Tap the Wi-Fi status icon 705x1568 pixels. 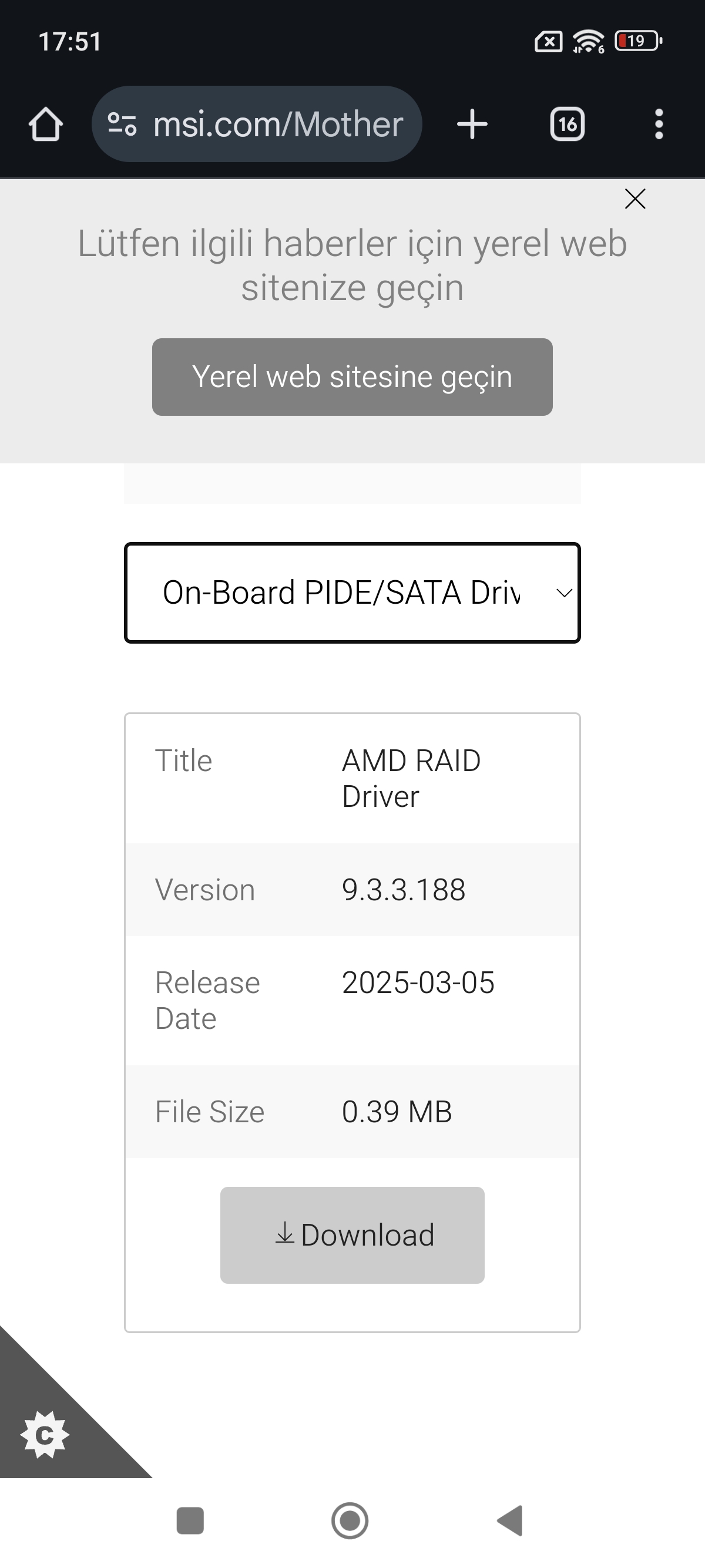(x=588, y=41)
